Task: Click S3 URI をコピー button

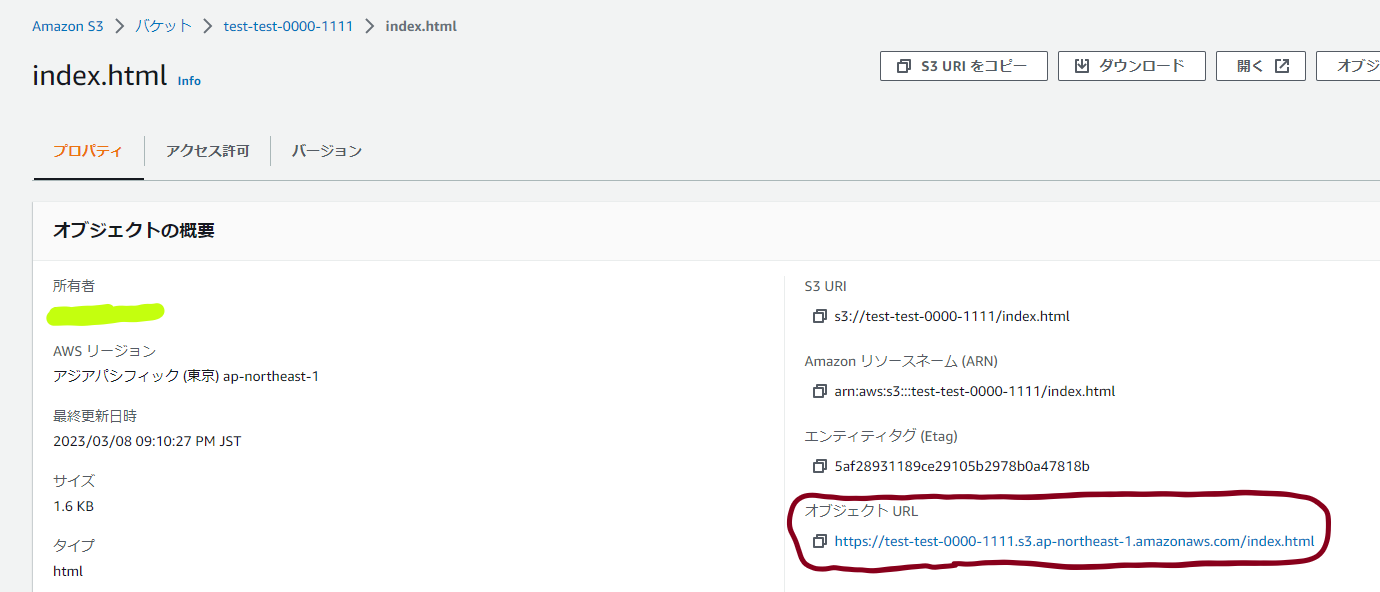Action: [x=963, y=66]
